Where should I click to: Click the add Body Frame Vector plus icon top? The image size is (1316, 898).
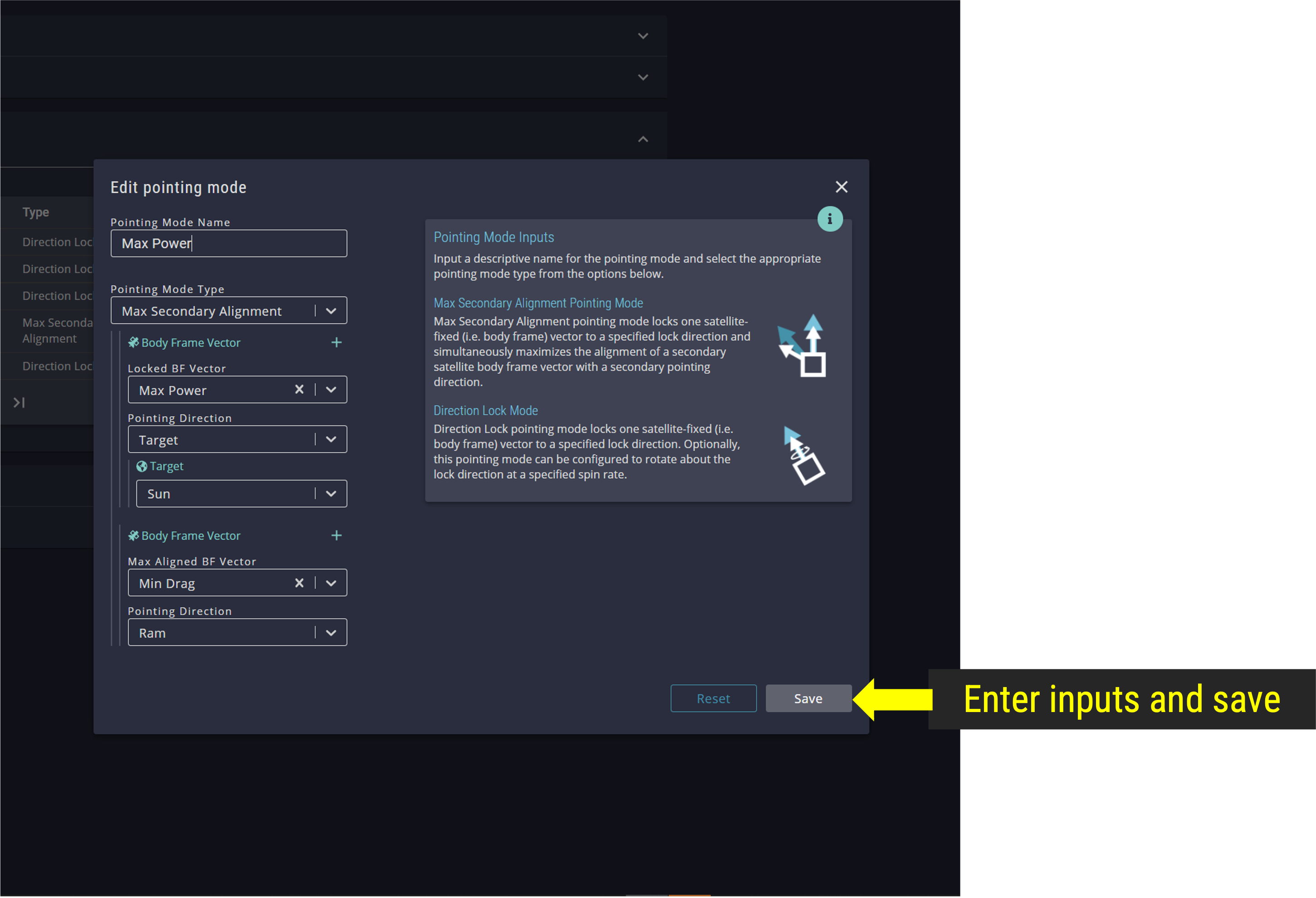[x=334, y=343]
